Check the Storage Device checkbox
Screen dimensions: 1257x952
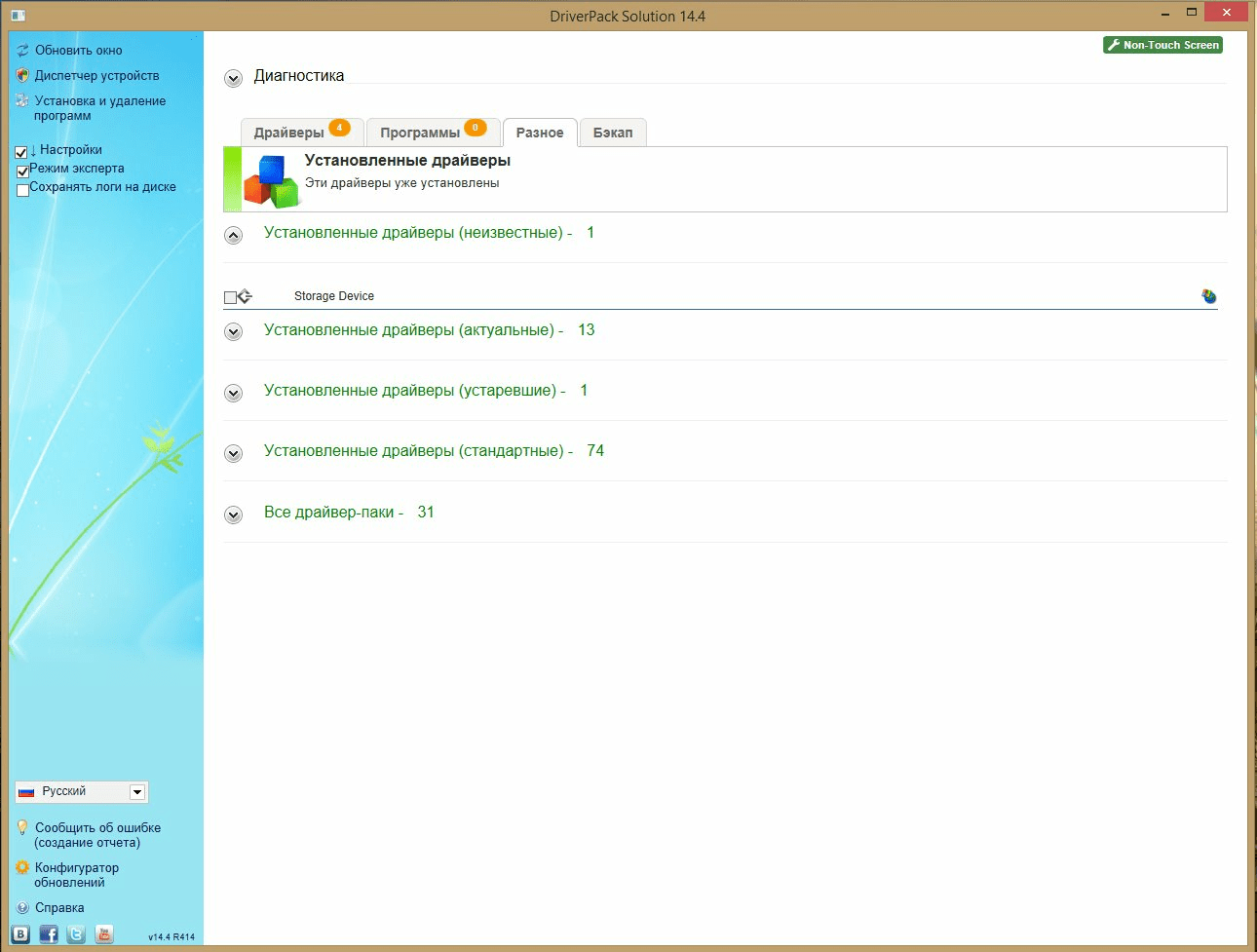230,297
